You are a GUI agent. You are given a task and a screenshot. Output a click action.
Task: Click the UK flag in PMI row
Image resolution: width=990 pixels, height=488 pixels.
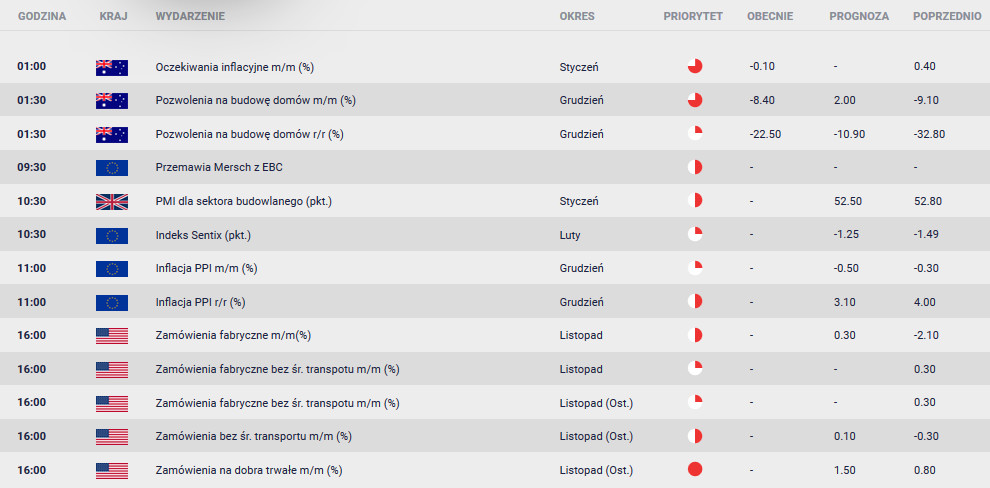112,201
